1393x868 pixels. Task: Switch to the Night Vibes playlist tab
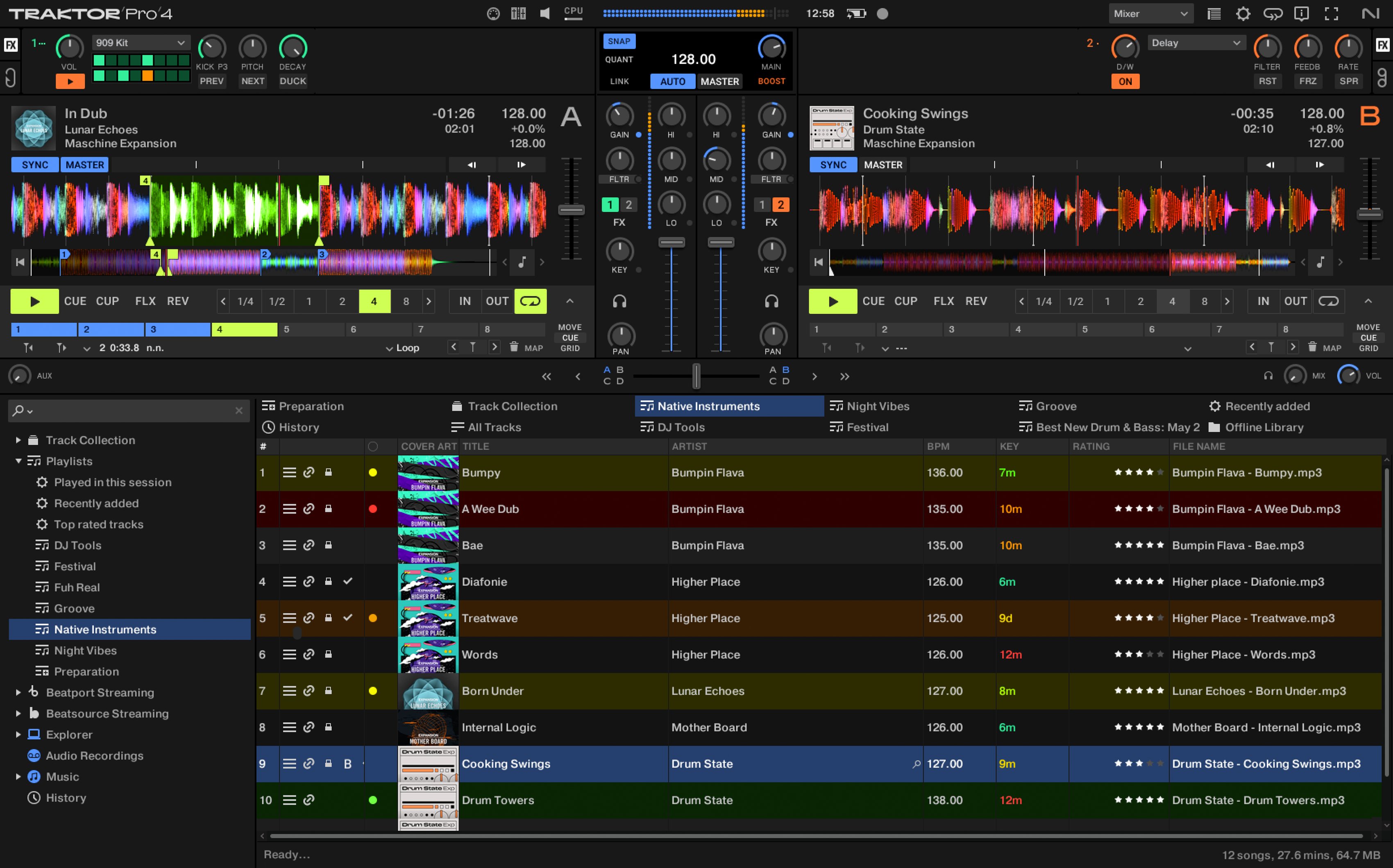point(877,406)
